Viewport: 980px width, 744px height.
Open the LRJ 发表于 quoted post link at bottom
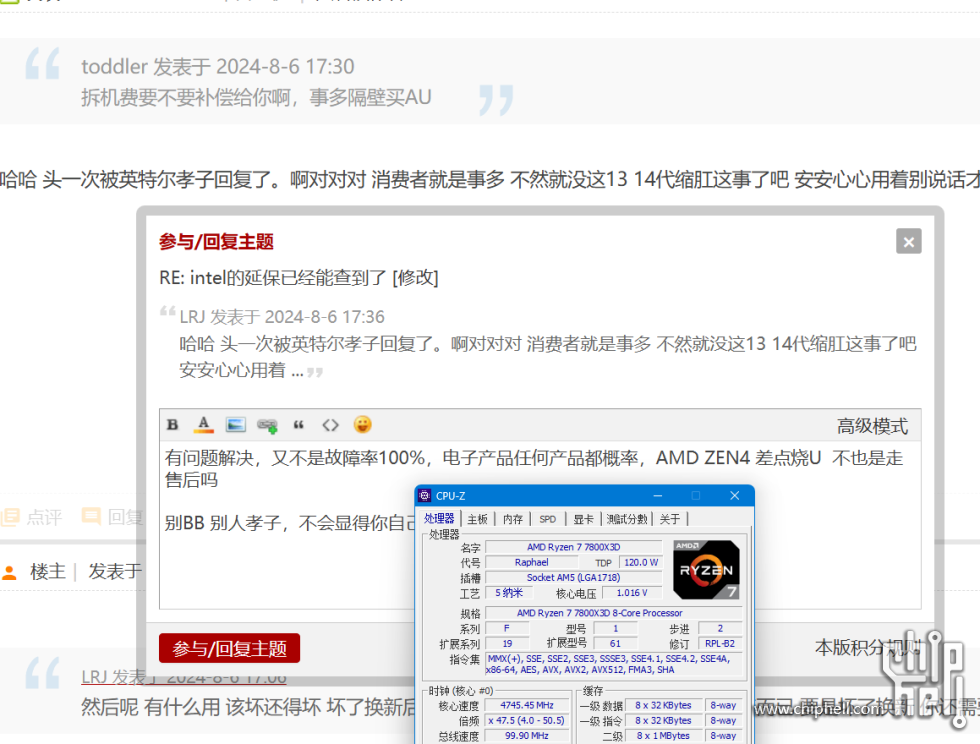point(184,678)
